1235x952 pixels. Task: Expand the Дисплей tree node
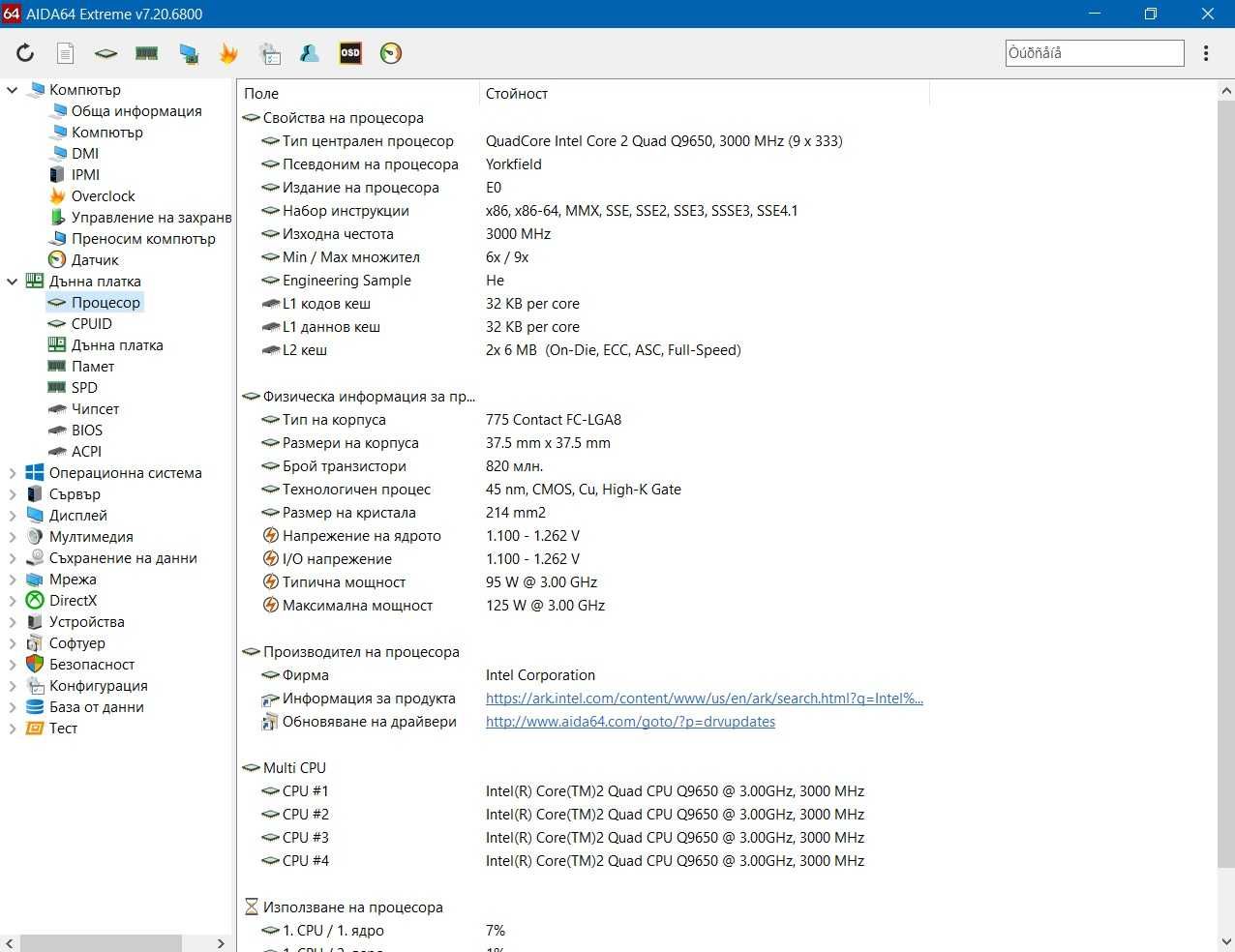click(12, 516)
